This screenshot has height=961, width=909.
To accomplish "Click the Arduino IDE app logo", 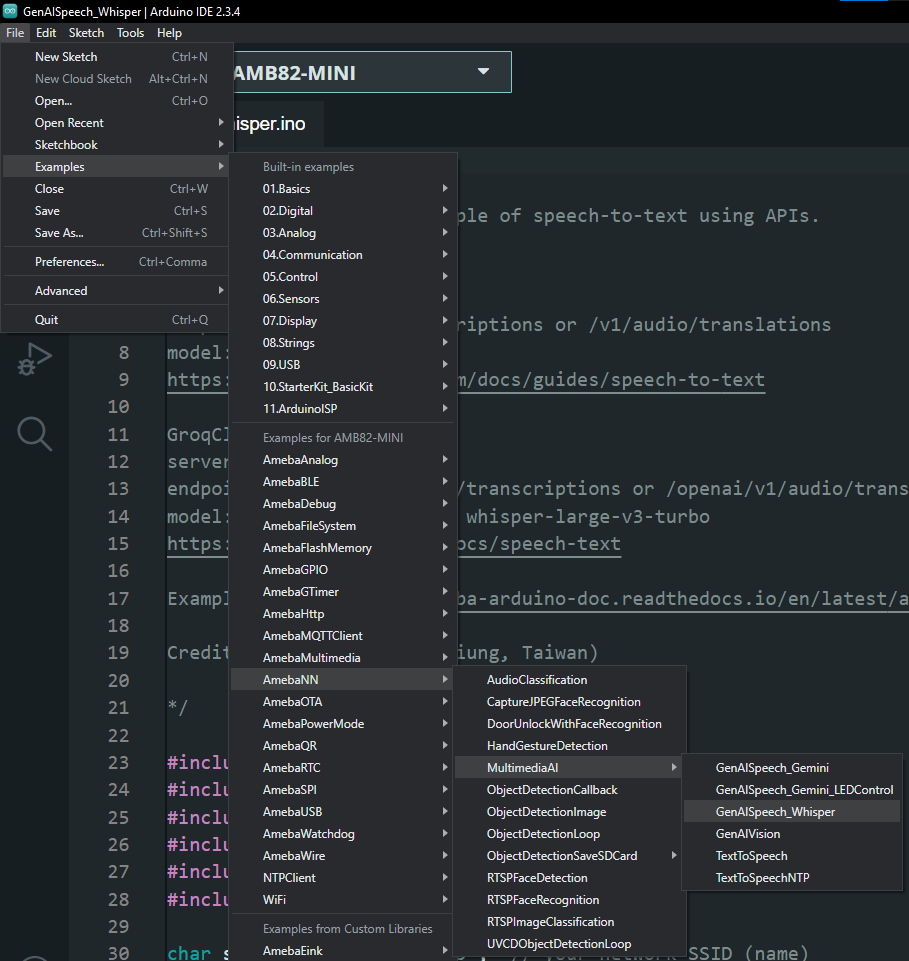I will click(x=10, y=10).
